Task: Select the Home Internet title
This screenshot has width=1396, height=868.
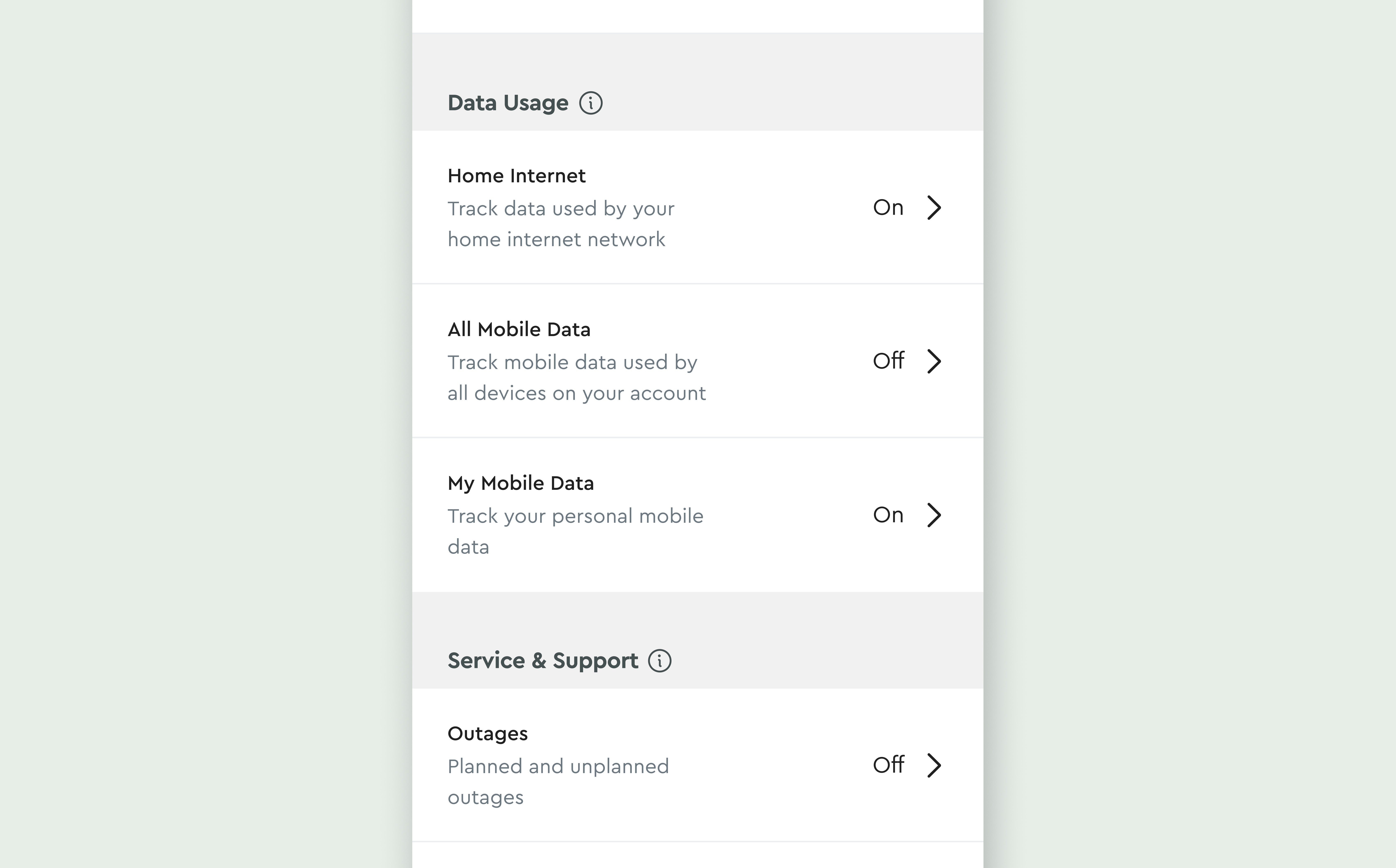Action: [516, 176]
